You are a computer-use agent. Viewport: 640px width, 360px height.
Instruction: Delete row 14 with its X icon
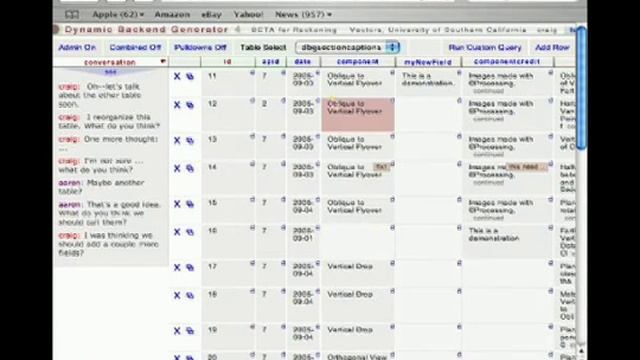[x=177, y=168]
